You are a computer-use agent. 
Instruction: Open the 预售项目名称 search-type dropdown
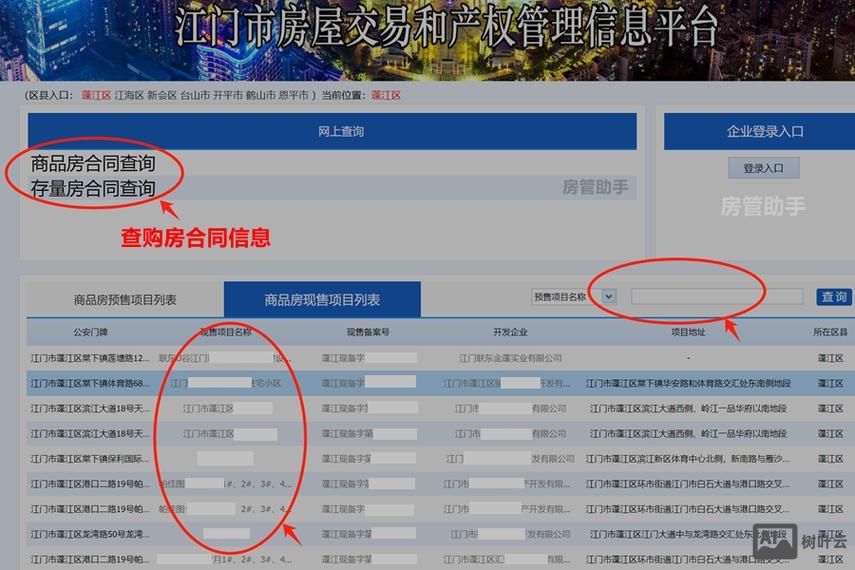pos(574,297)
